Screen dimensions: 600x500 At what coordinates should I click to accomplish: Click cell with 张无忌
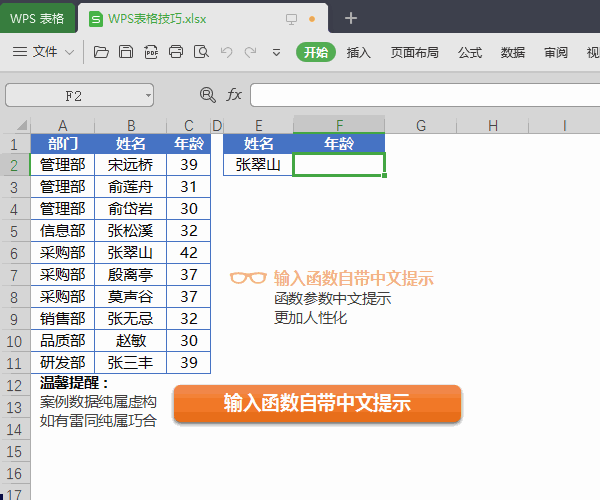click(130, 319)
